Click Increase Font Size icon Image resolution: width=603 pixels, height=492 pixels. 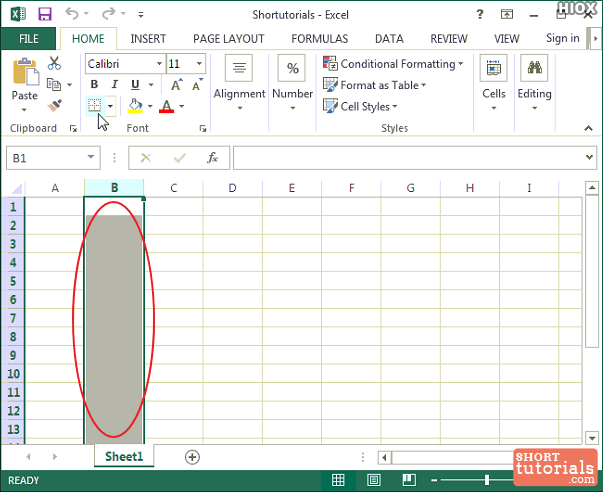point(177,85)
